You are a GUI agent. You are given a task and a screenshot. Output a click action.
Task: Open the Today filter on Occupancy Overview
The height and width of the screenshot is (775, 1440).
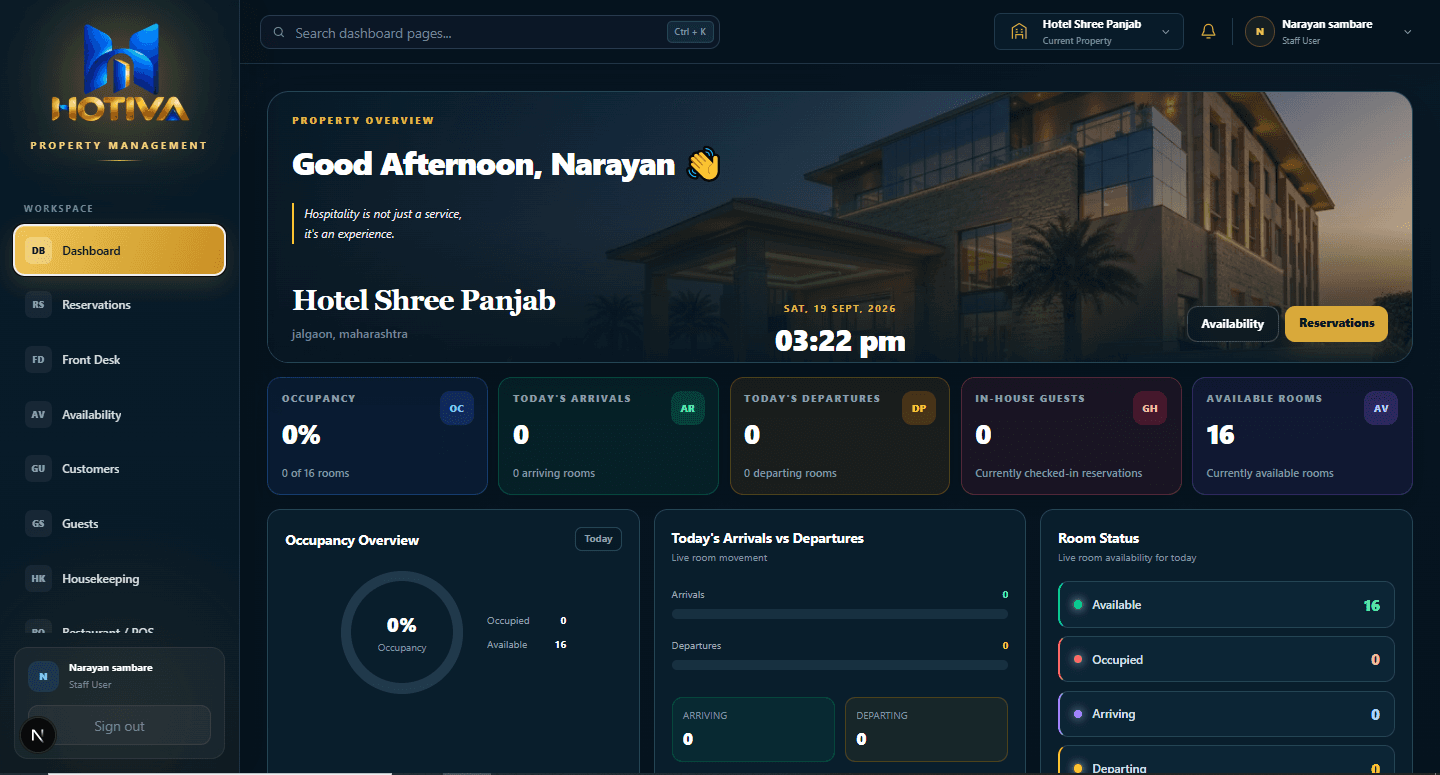[598, 539]
